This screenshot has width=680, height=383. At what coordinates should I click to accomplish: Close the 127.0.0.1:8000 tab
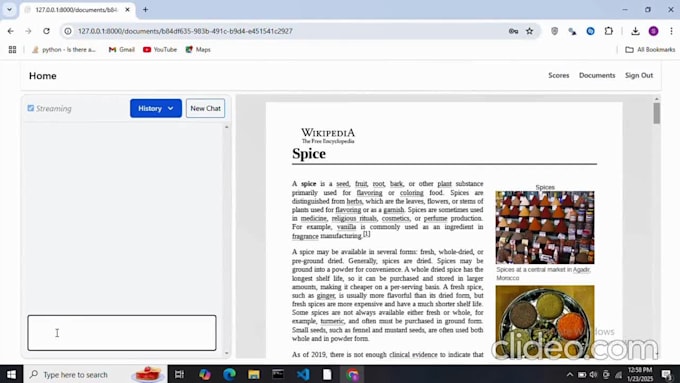coord(128,10)
